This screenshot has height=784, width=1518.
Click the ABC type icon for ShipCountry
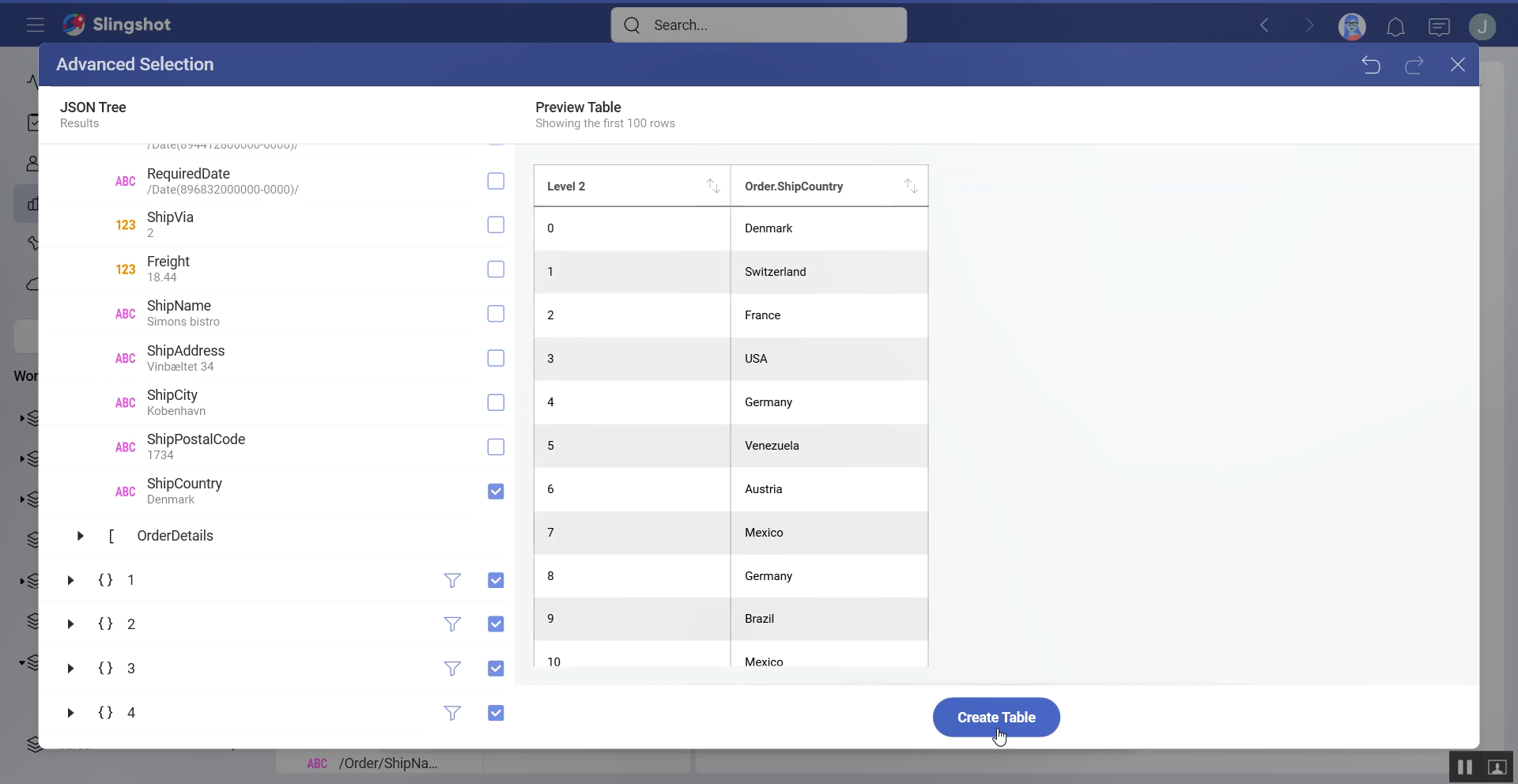[x=126, y=492]
